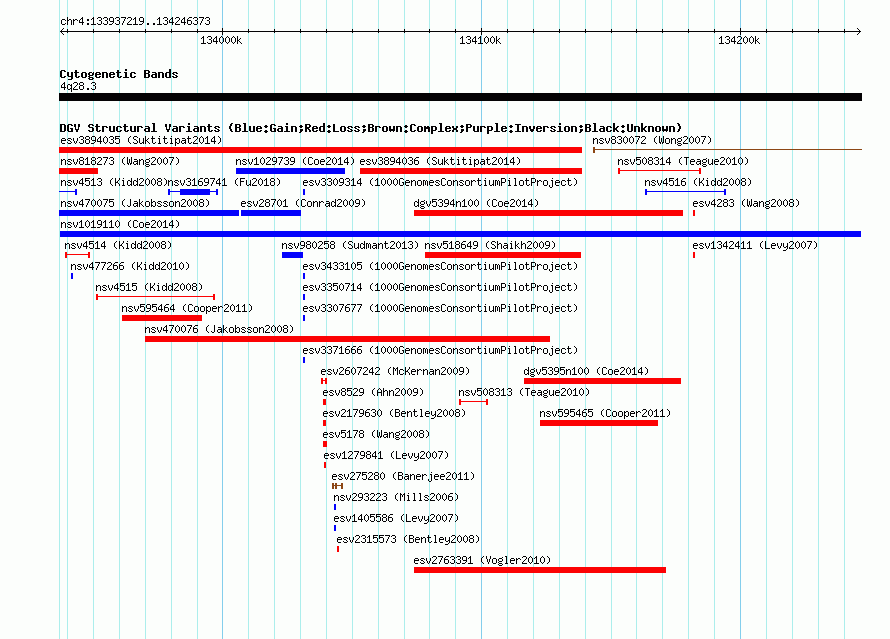Open the esv2179630 (Bentley2008) label
The image size is (890, 639).
coord(394,413)
